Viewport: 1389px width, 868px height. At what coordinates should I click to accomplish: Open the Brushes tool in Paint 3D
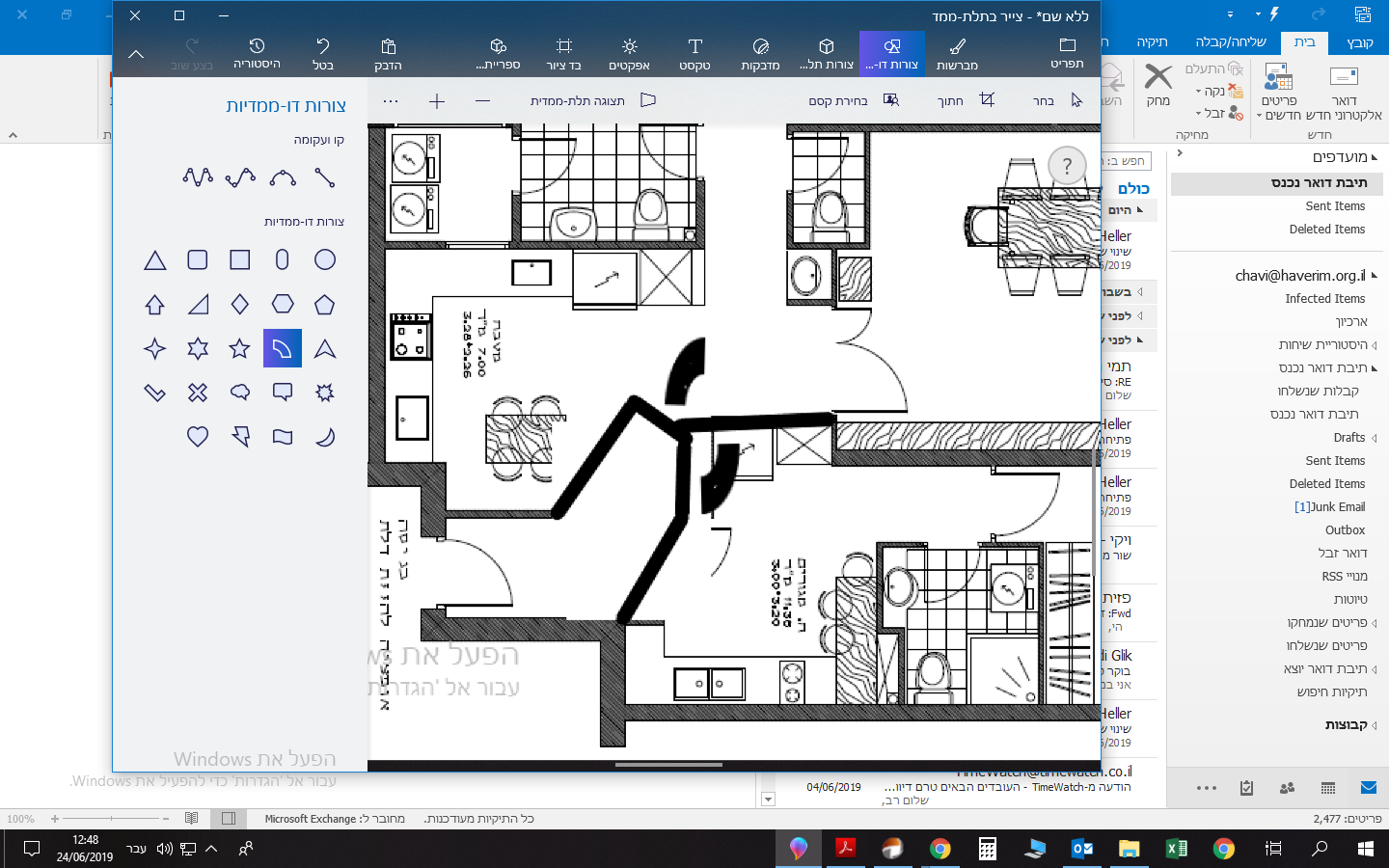pyautogui.click(x=957, y=54)
